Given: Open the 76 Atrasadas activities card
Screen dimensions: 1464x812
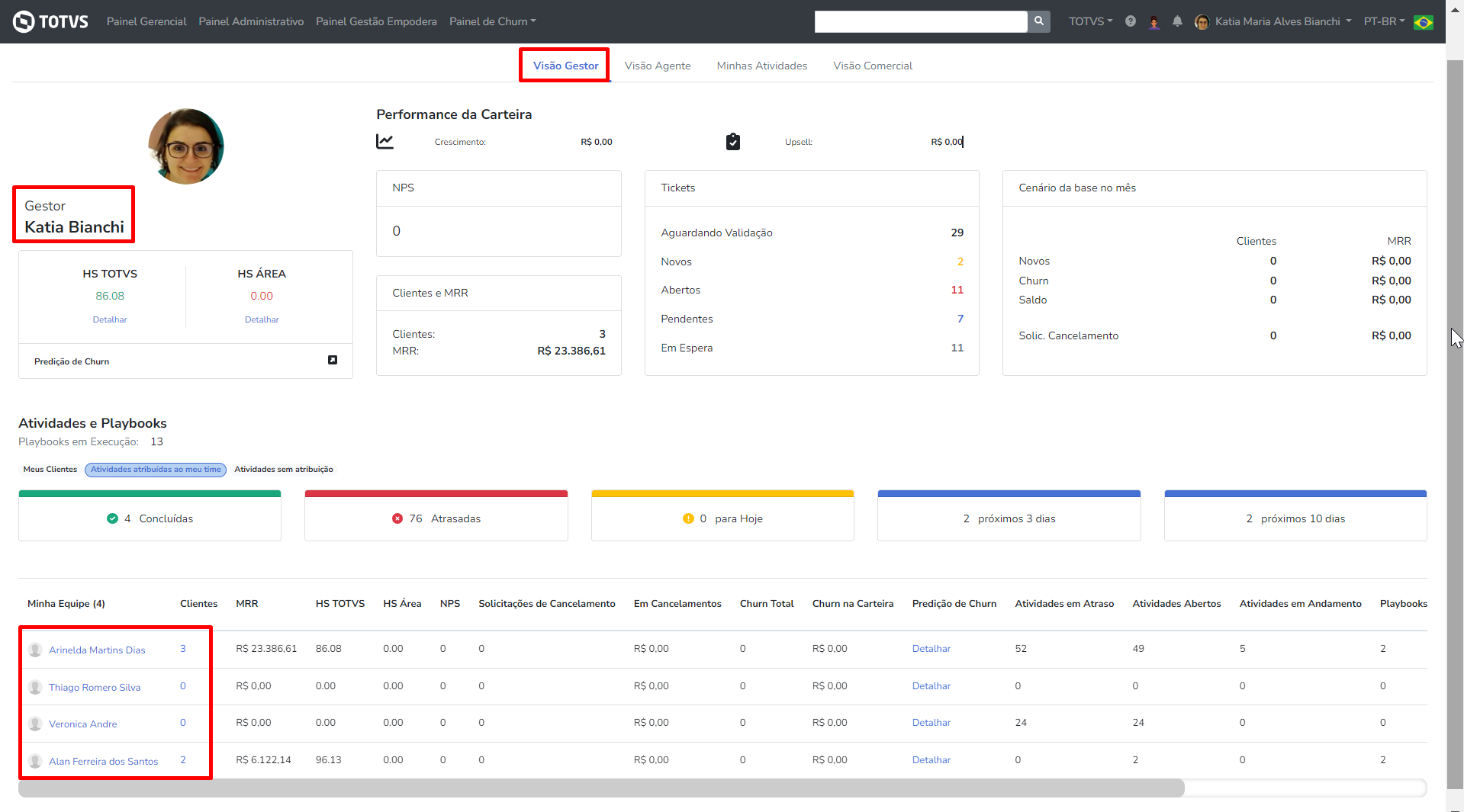Looking at the screenshot, I should [436, 516].
